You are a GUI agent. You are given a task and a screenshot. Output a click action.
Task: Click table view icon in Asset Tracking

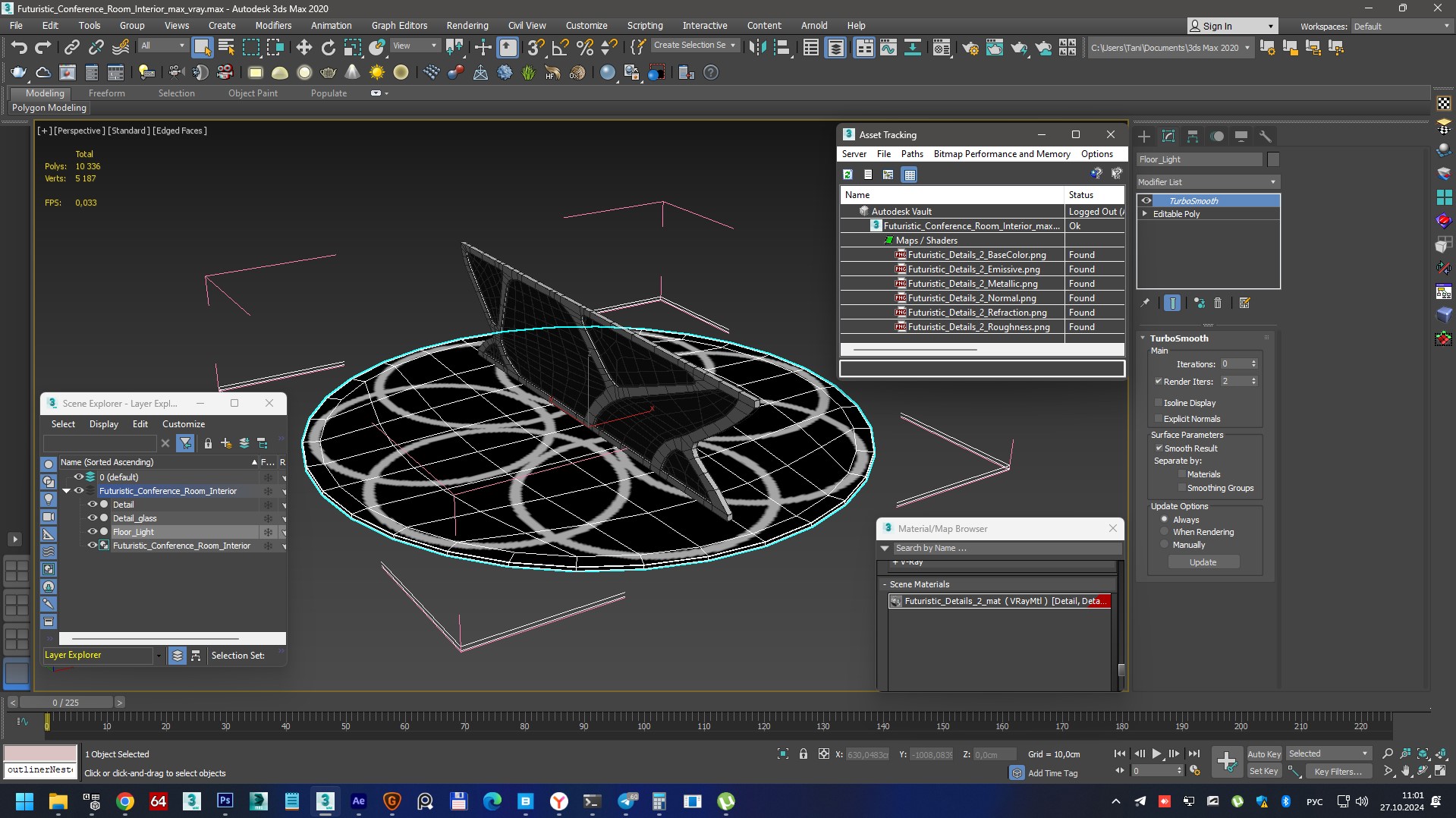tap(909, 175)
